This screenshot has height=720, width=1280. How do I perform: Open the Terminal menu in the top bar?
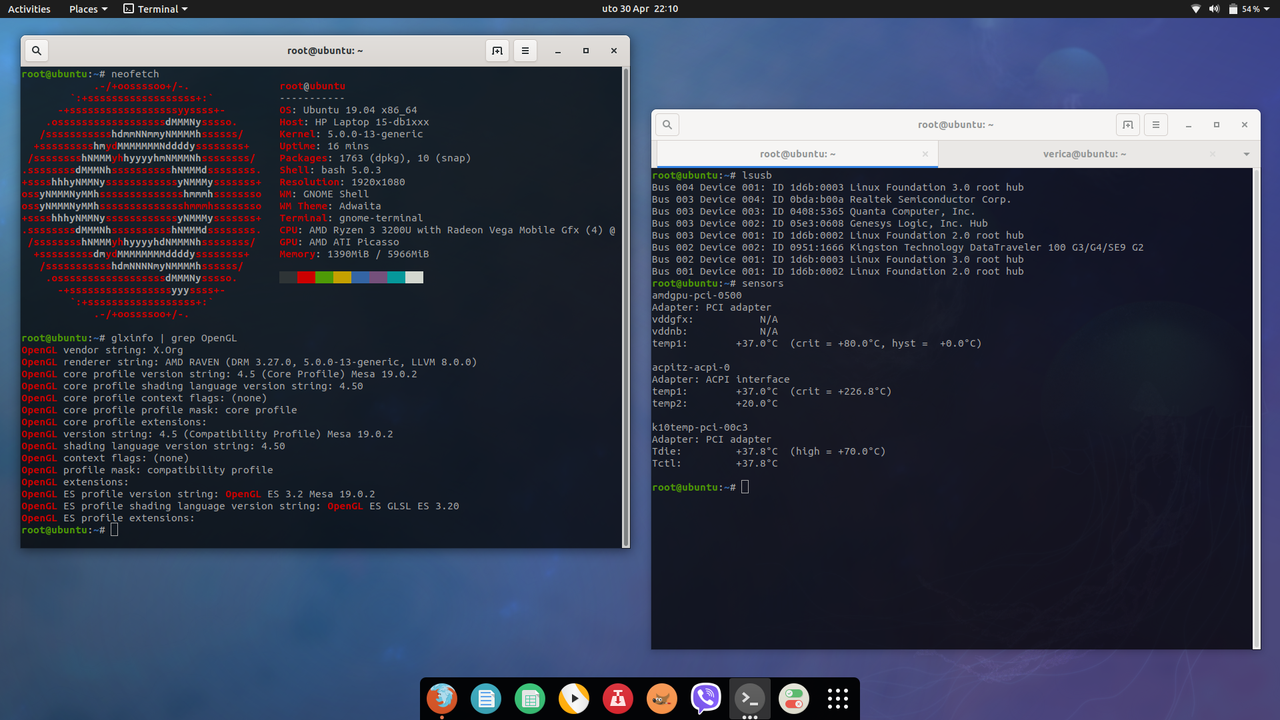tap(155, 9)
